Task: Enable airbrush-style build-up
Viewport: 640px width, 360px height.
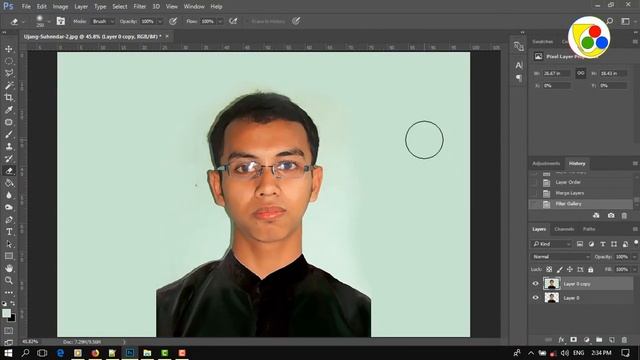Action: tap(233, 21)
